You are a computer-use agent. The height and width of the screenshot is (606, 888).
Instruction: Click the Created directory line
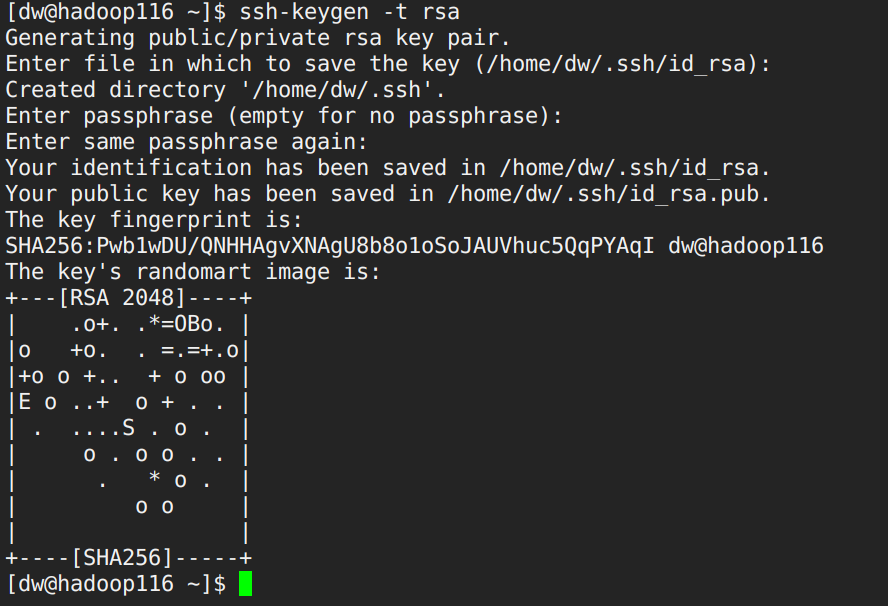pos(225,89)
